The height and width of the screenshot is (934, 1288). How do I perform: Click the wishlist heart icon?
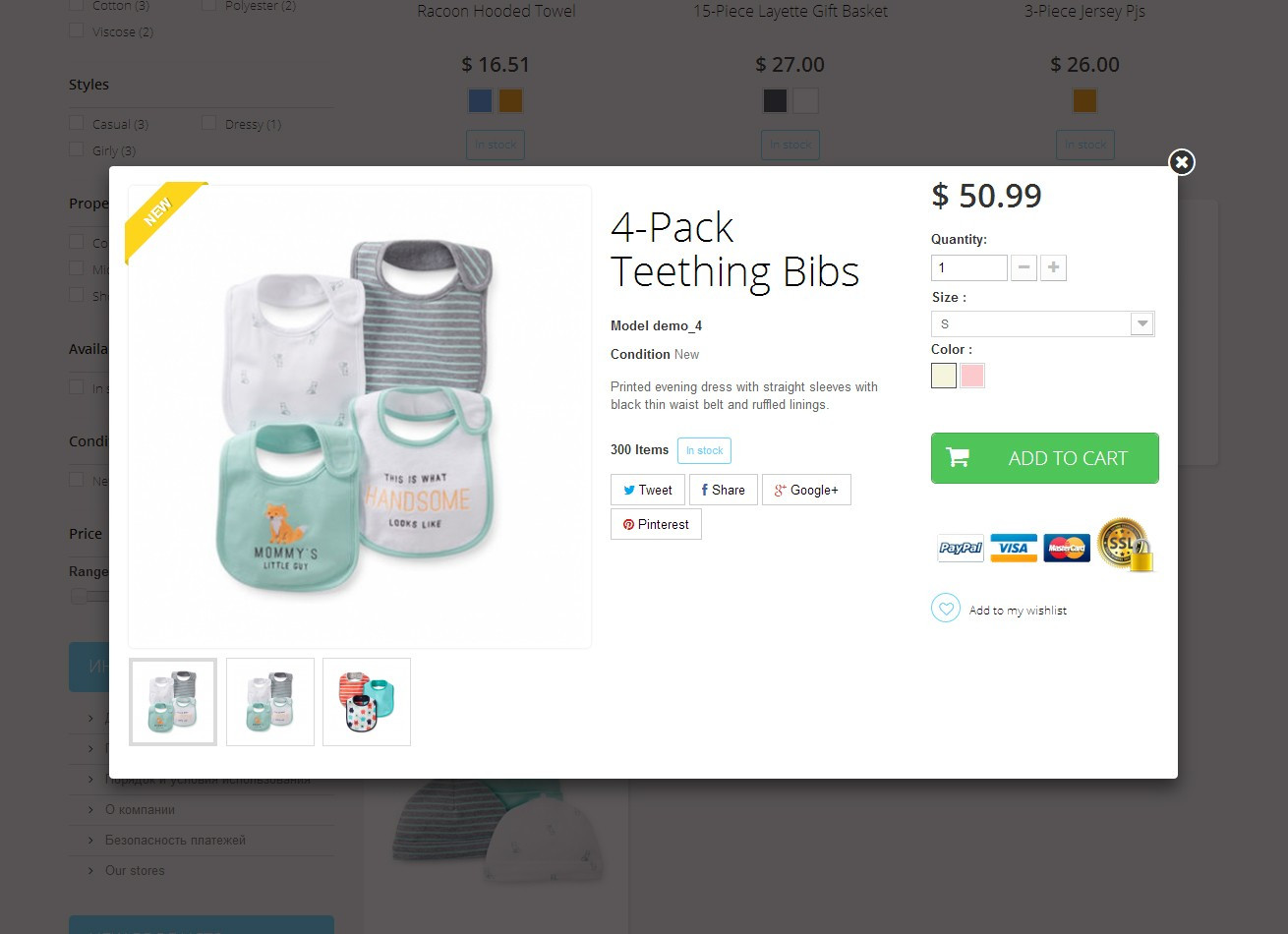(x=946, y=609)
